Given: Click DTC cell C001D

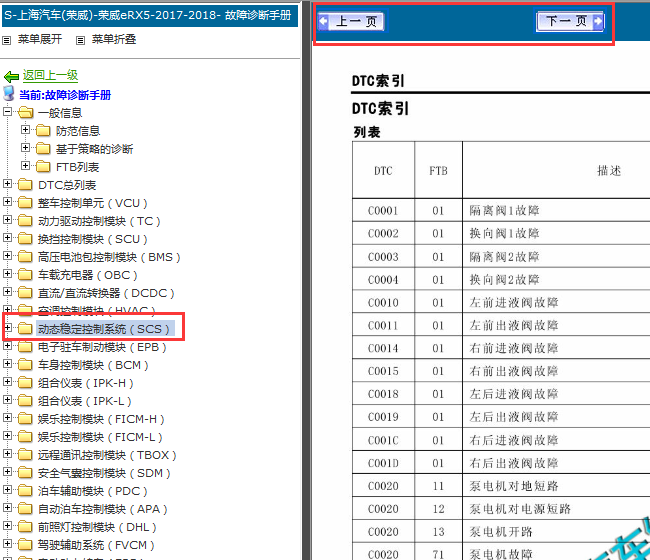Looking at the screenshot, I should (383, 463).
